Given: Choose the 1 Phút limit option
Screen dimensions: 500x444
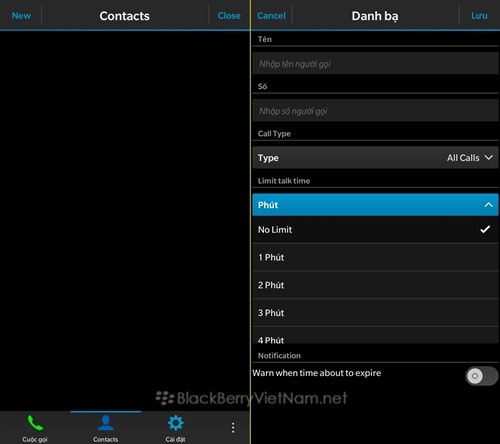Looking at the screenshot, I should [375, 257].
